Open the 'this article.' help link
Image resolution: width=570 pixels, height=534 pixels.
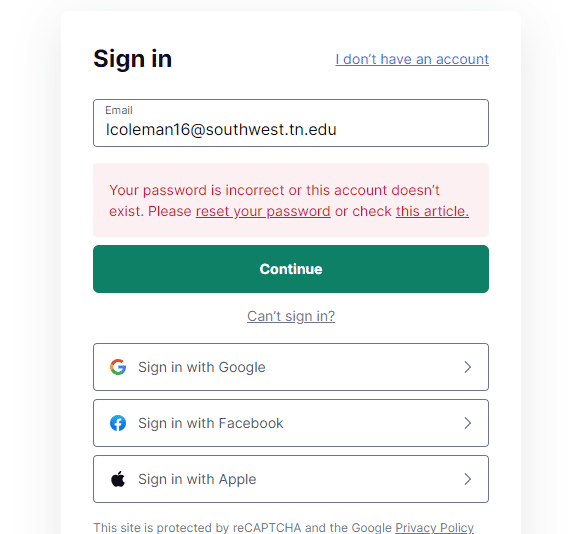tap(432, 211)
